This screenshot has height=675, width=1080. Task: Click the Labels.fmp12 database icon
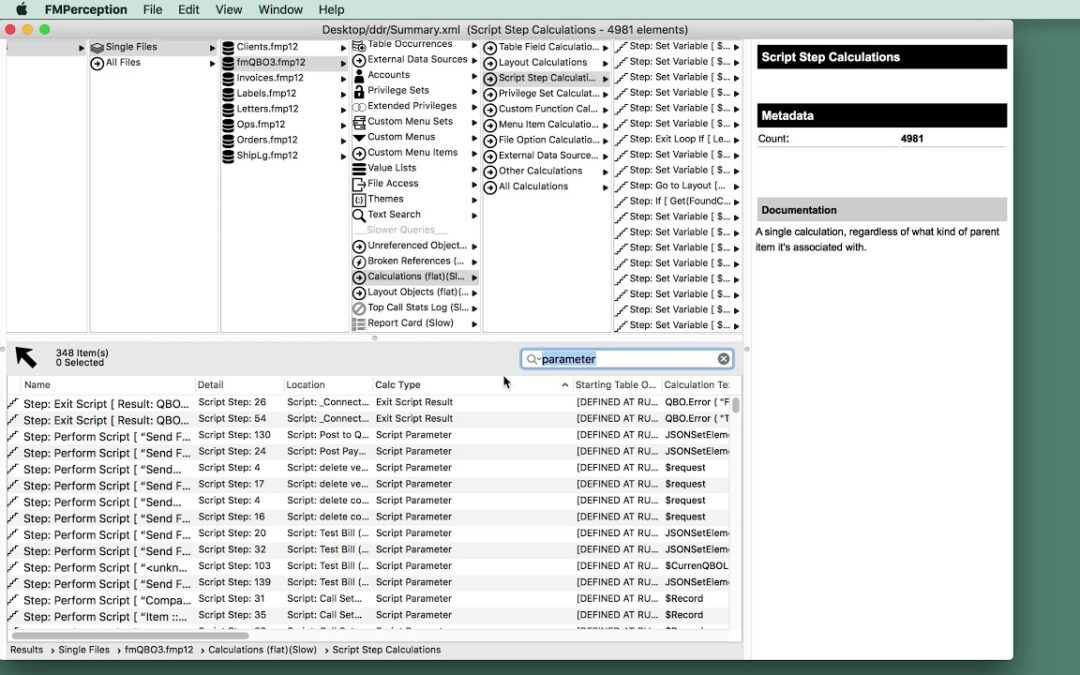[x=228, y=94]
